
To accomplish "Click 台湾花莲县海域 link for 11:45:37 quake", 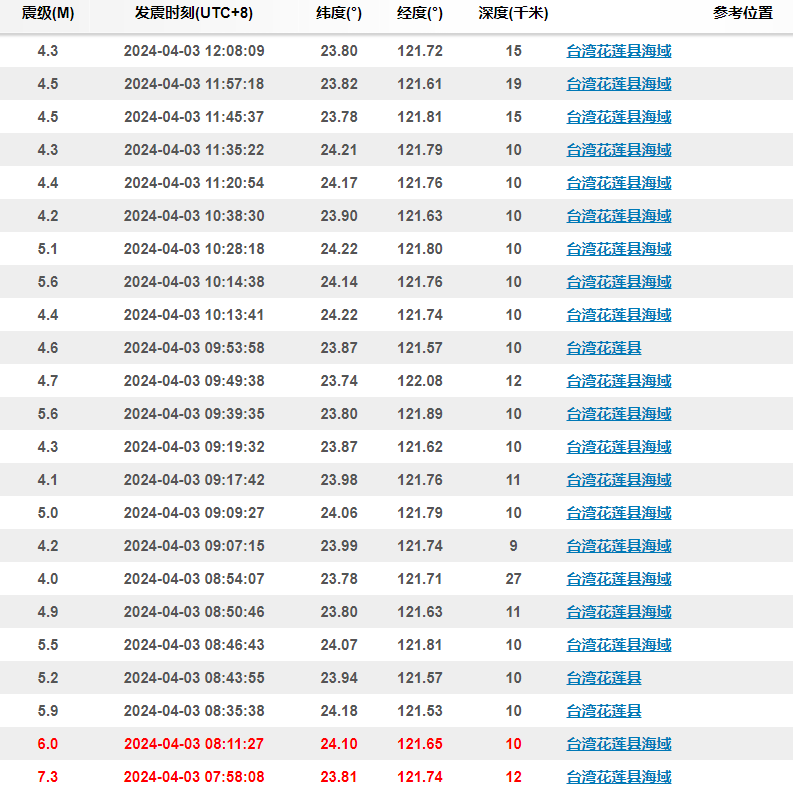I will pos(619,117).
